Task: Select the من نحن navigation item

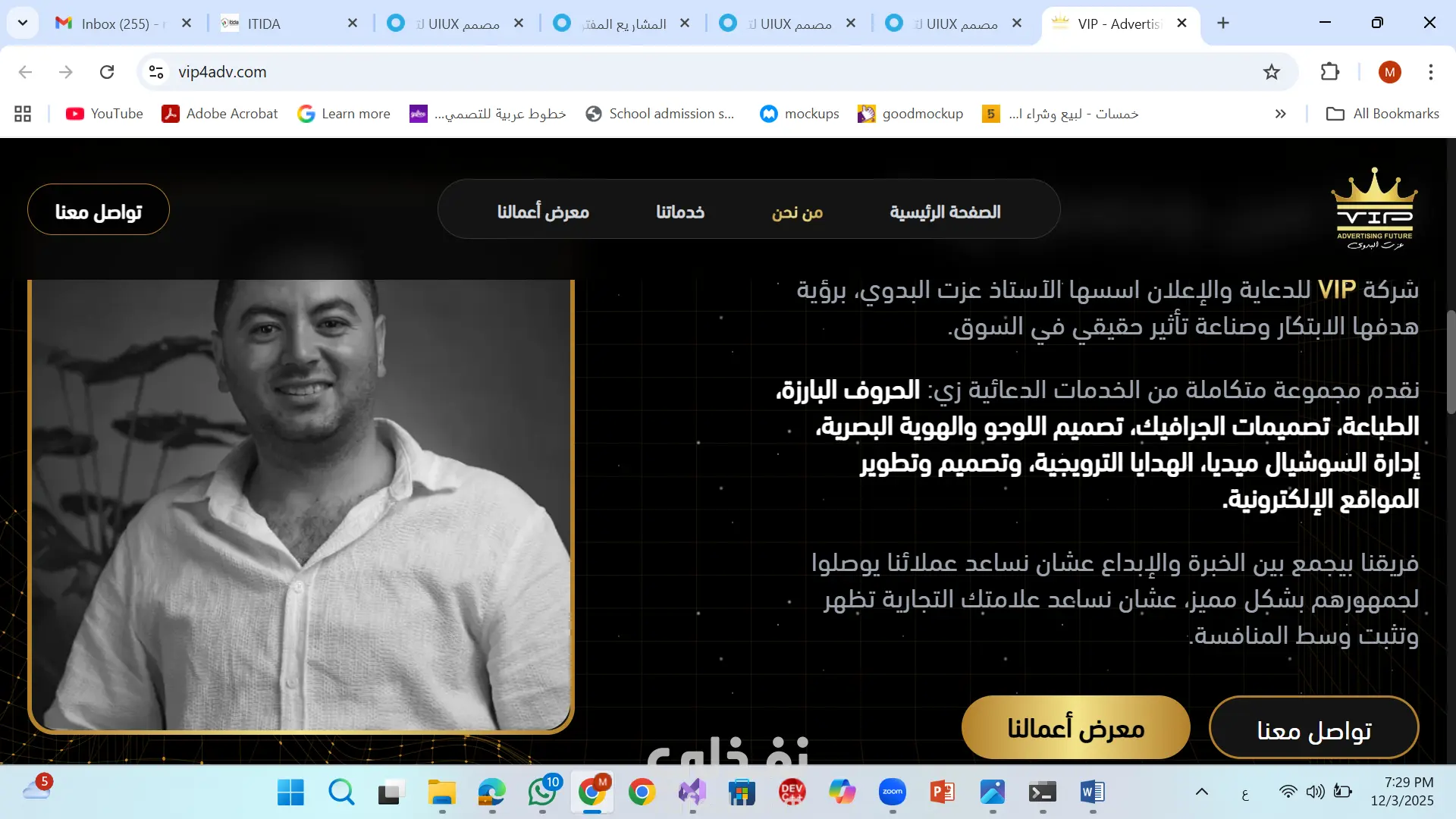Action: 797,212
